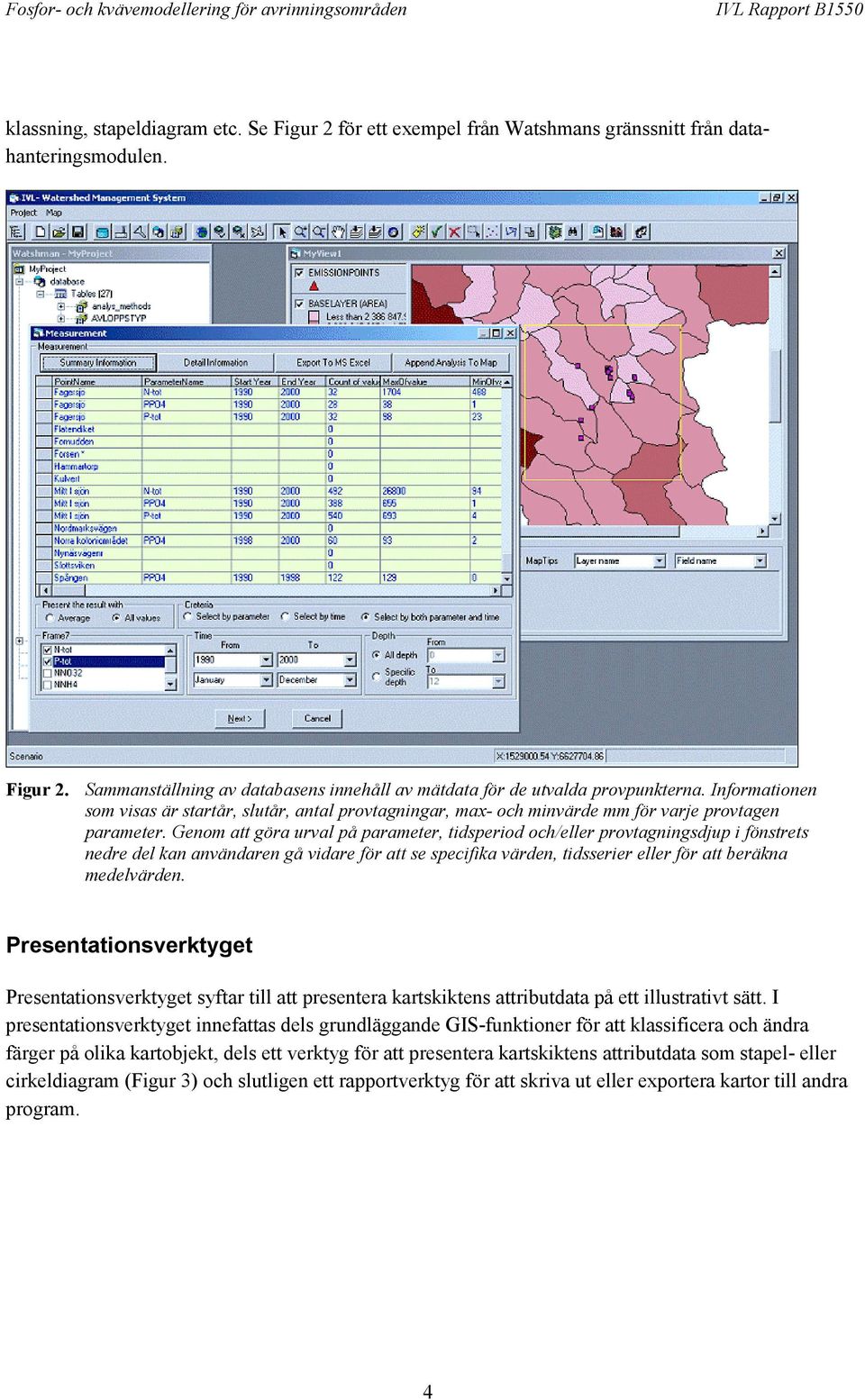
Task: Click the leftmost toolbar icon before New
Action: click(x=16, y=232)
